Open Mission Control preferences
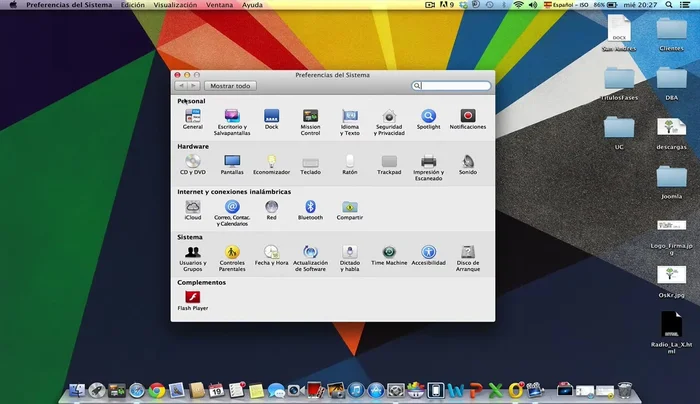Screen dimensions: 700x404 310,116
